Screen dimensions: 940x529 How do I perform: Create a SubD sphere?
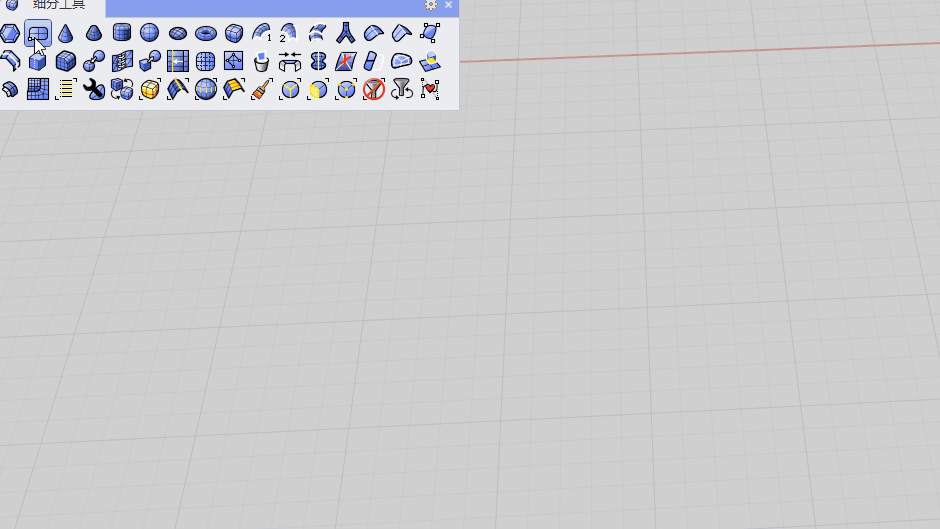click(x=149, y=33)
